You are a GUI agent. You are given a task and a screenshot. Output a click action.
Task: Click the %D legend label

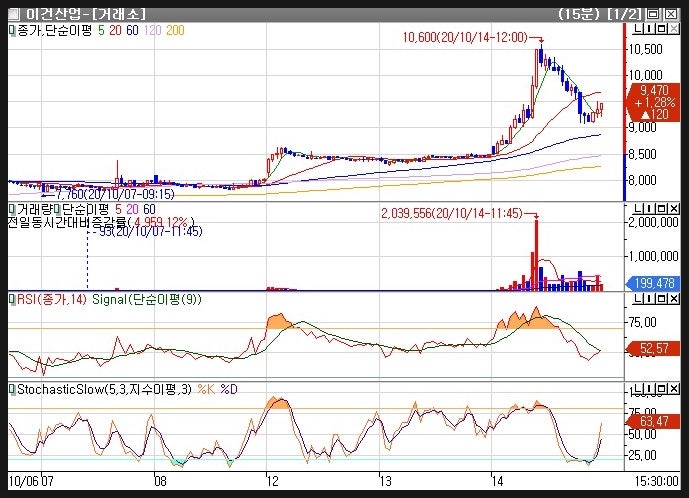coord(229,389)
